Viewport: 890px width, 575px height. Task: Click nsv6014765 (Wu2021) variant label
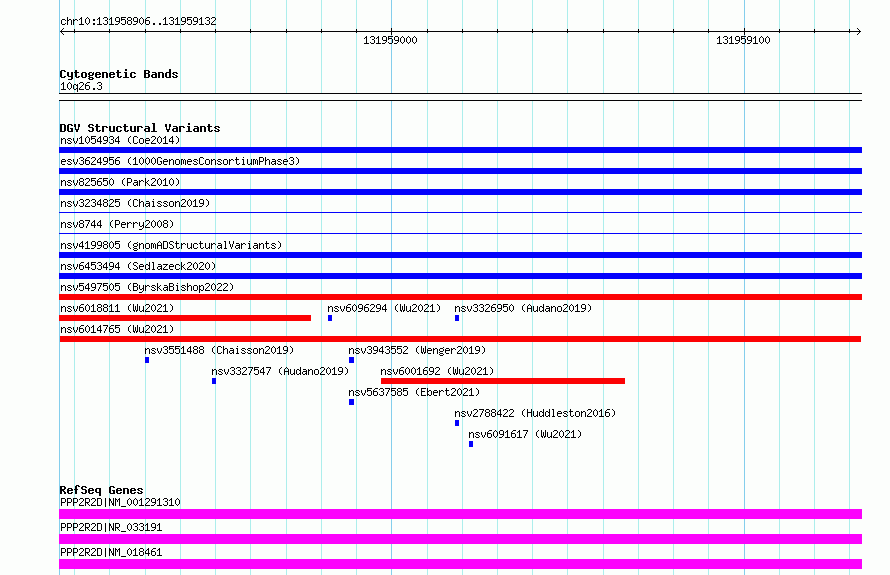pyautogui.click(x=117, y=329)
